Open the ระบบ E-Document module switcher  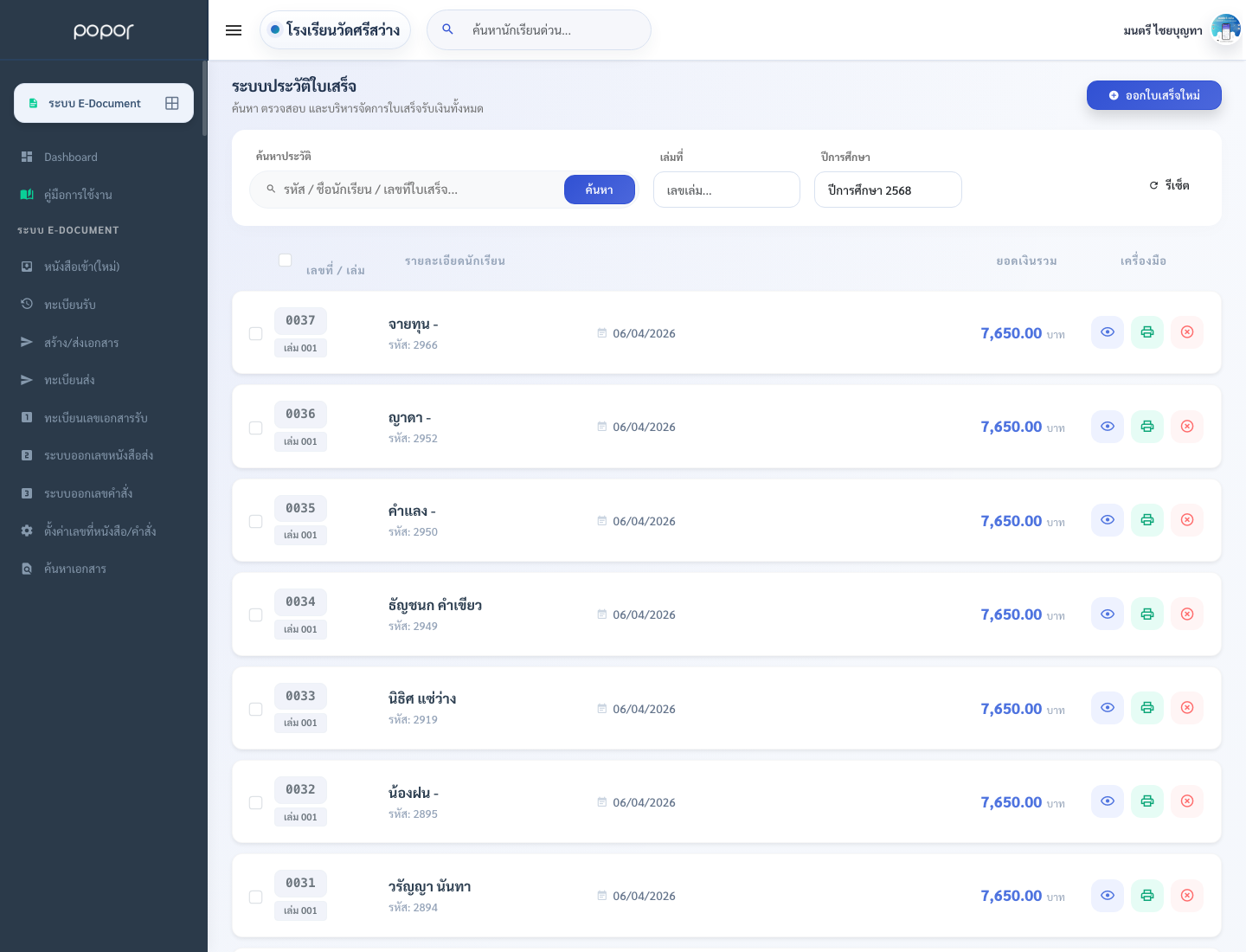click(104, 103)
